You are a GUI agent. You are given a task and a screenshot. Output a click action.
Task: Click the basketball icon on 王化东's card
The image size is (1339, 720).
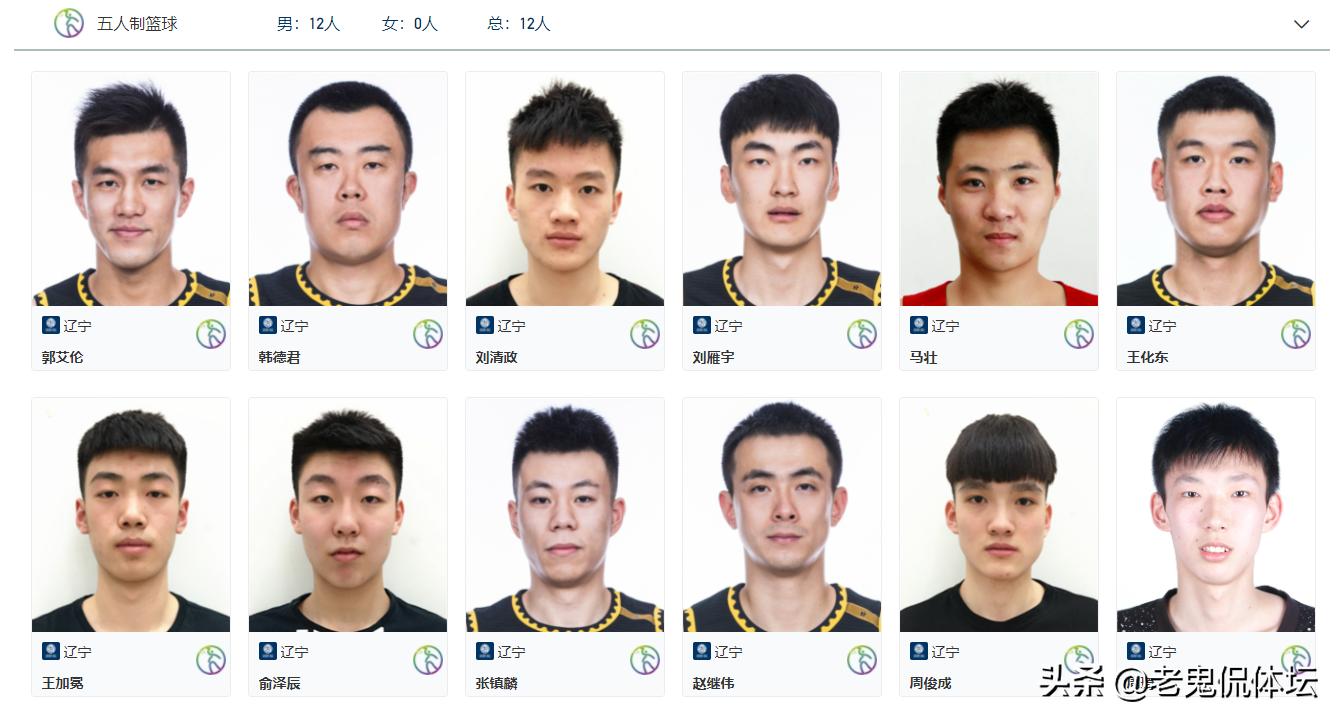(1296, 334)
